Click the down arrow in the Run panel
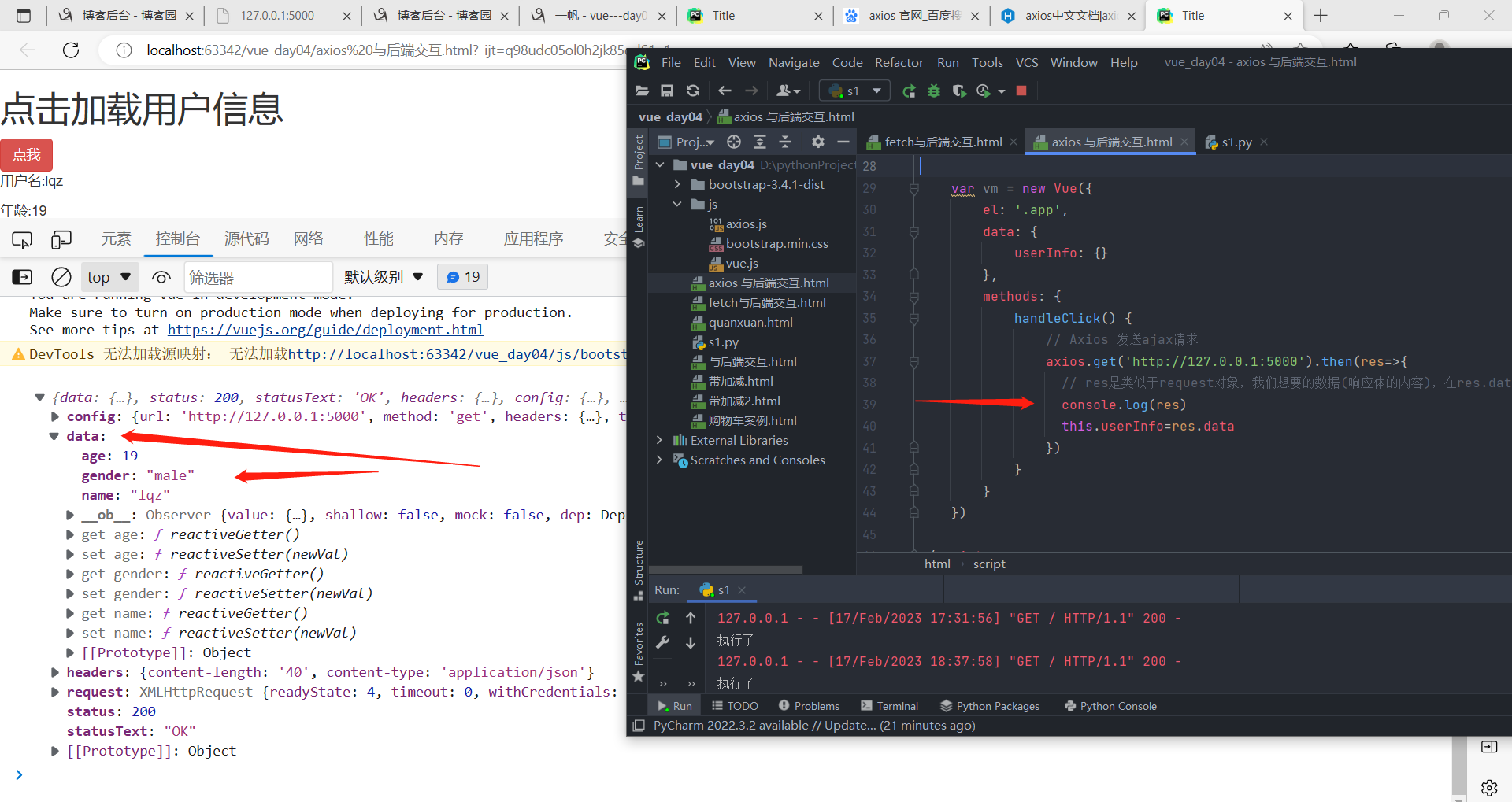1512x802 pixels. coord(691,642)
